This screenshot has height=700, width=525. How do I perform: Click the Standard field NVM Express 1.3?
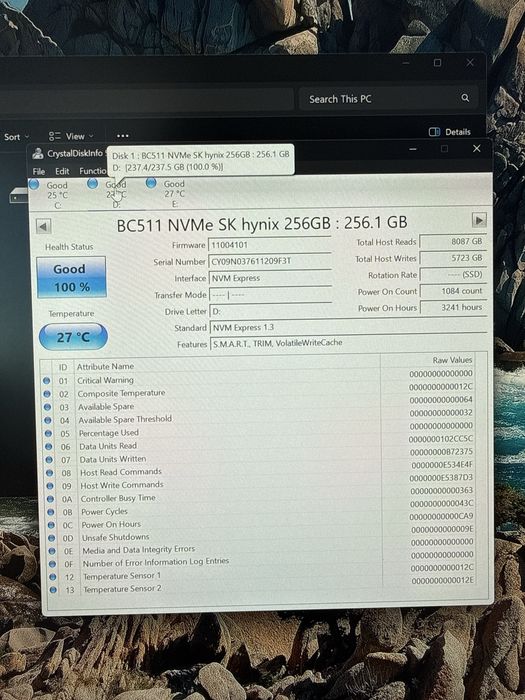pos(348,327)
